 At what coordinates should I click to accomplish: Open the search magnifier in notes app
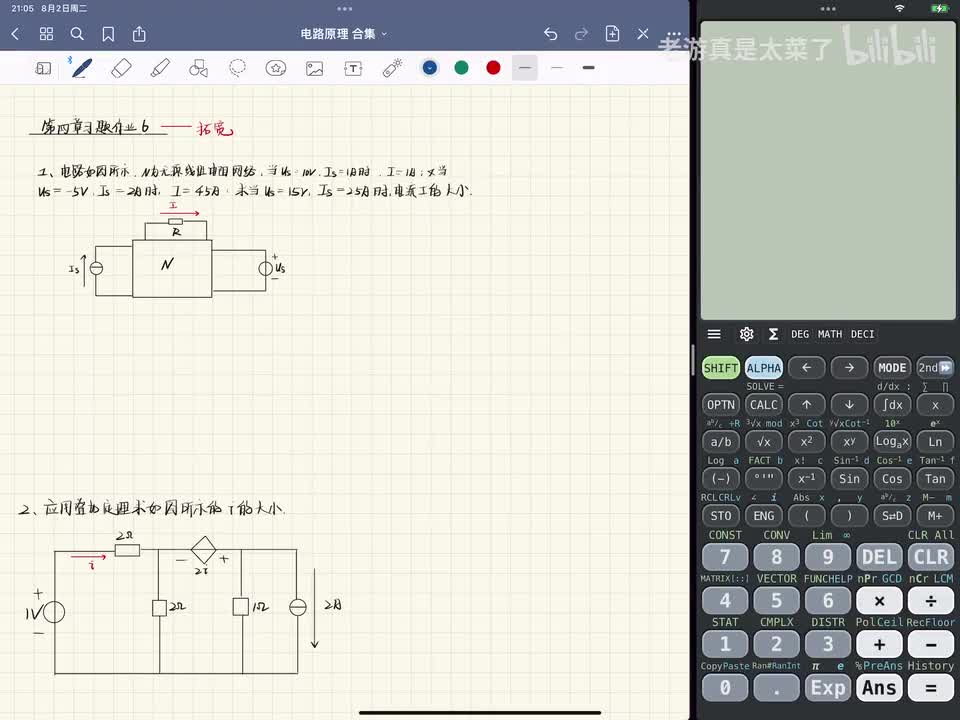tap(77, 34)
